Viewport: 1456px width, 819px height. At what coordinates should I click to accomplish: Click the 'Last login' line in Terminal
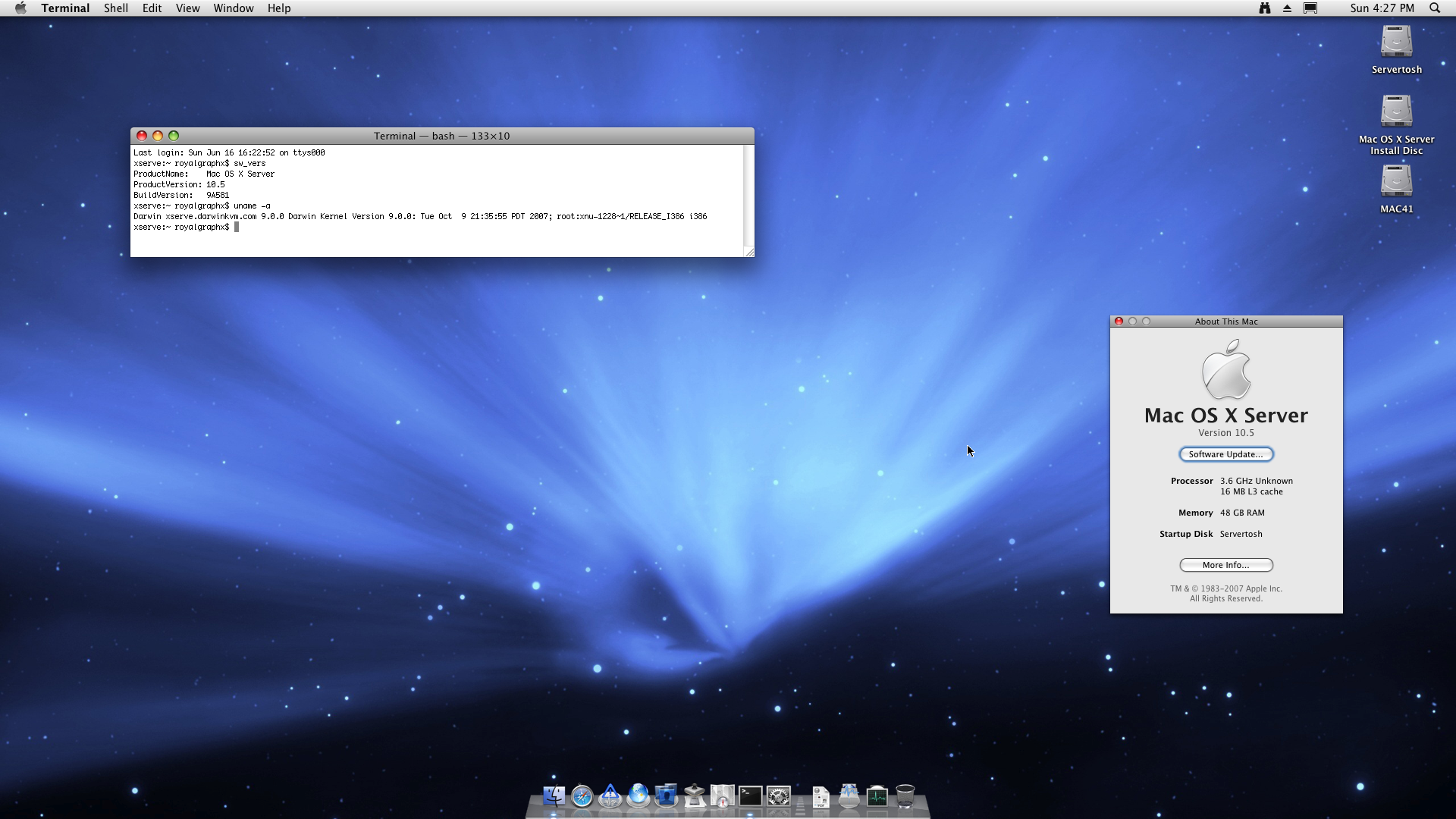coord(229,152)
